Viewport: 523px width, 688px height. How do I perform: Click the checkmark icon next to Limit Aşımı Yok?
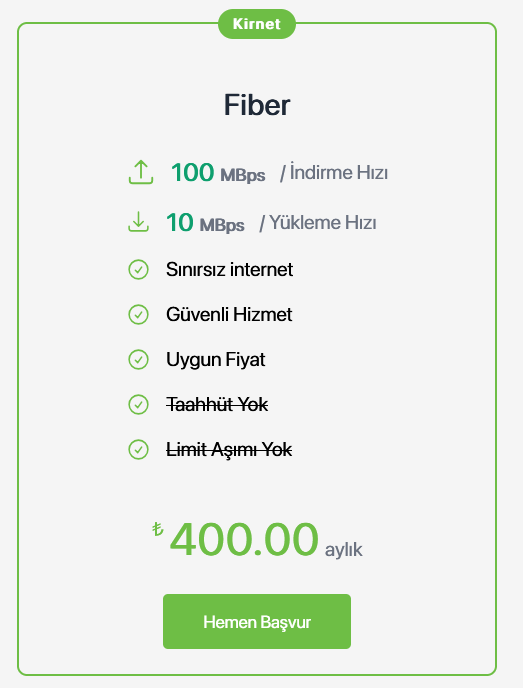tap(138, 450)
